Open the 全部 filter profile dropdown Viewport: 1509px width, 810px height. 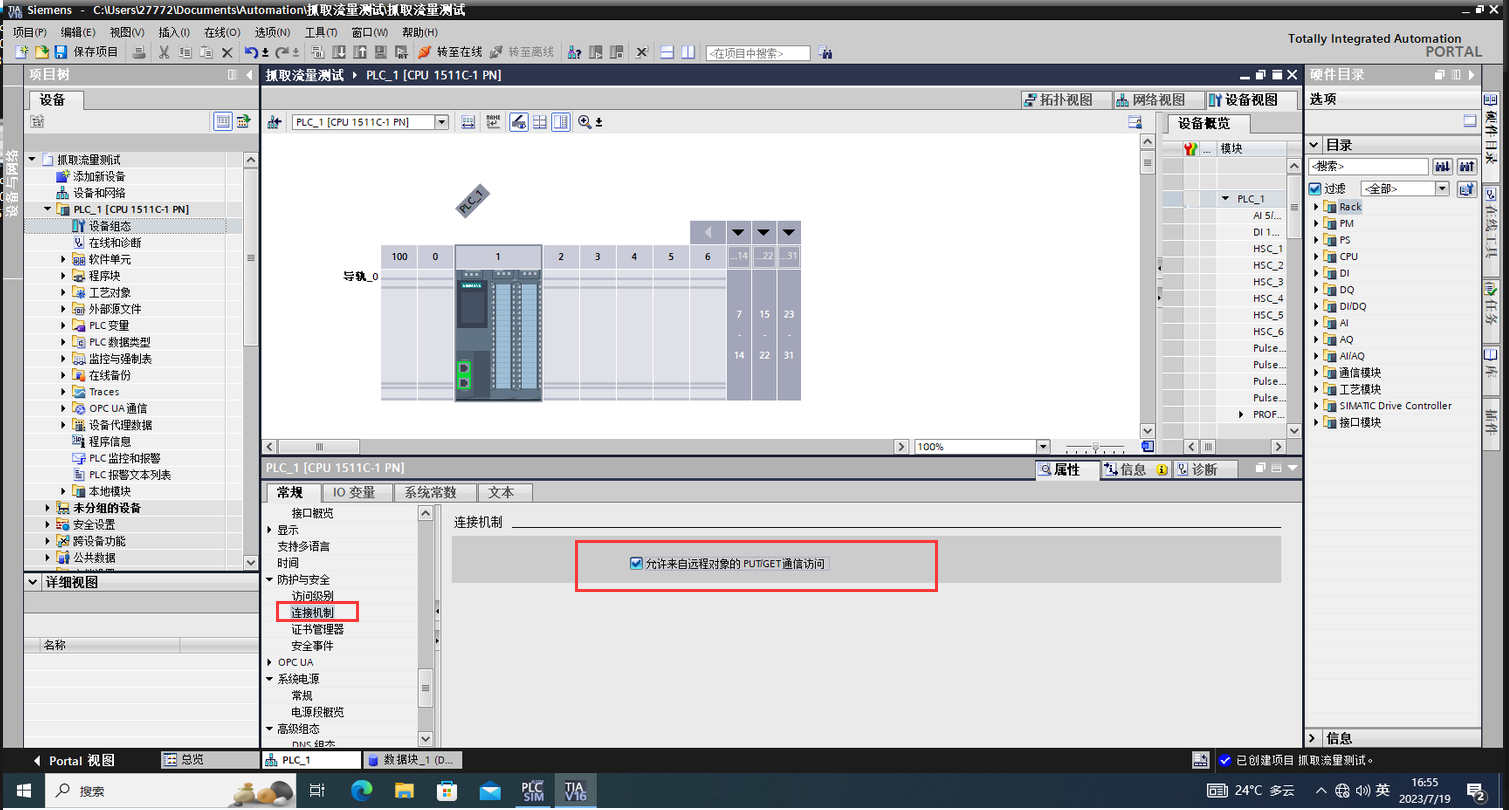1442,189
